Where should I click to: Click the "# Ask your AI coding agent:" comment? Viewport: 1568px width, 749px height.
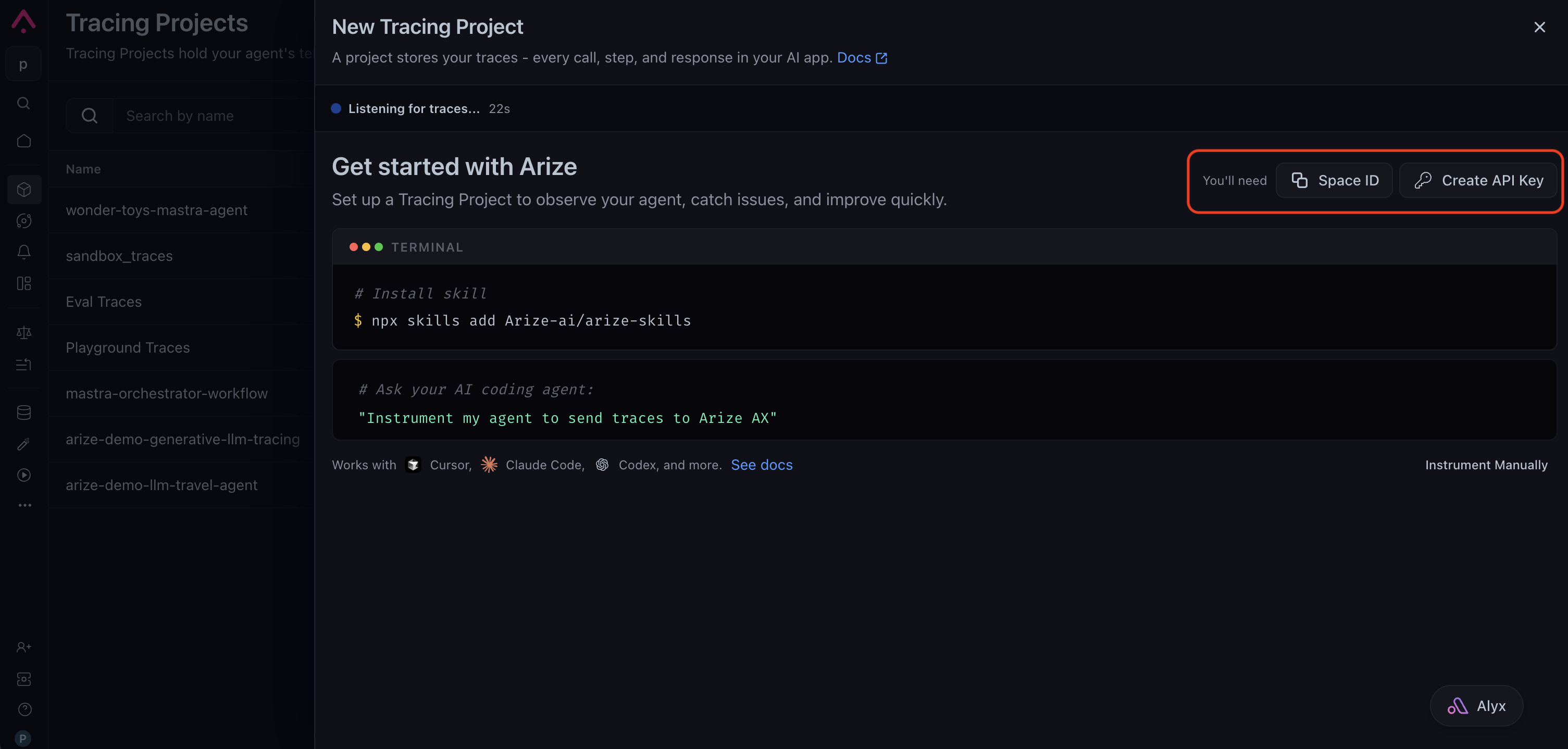[476, 389]
